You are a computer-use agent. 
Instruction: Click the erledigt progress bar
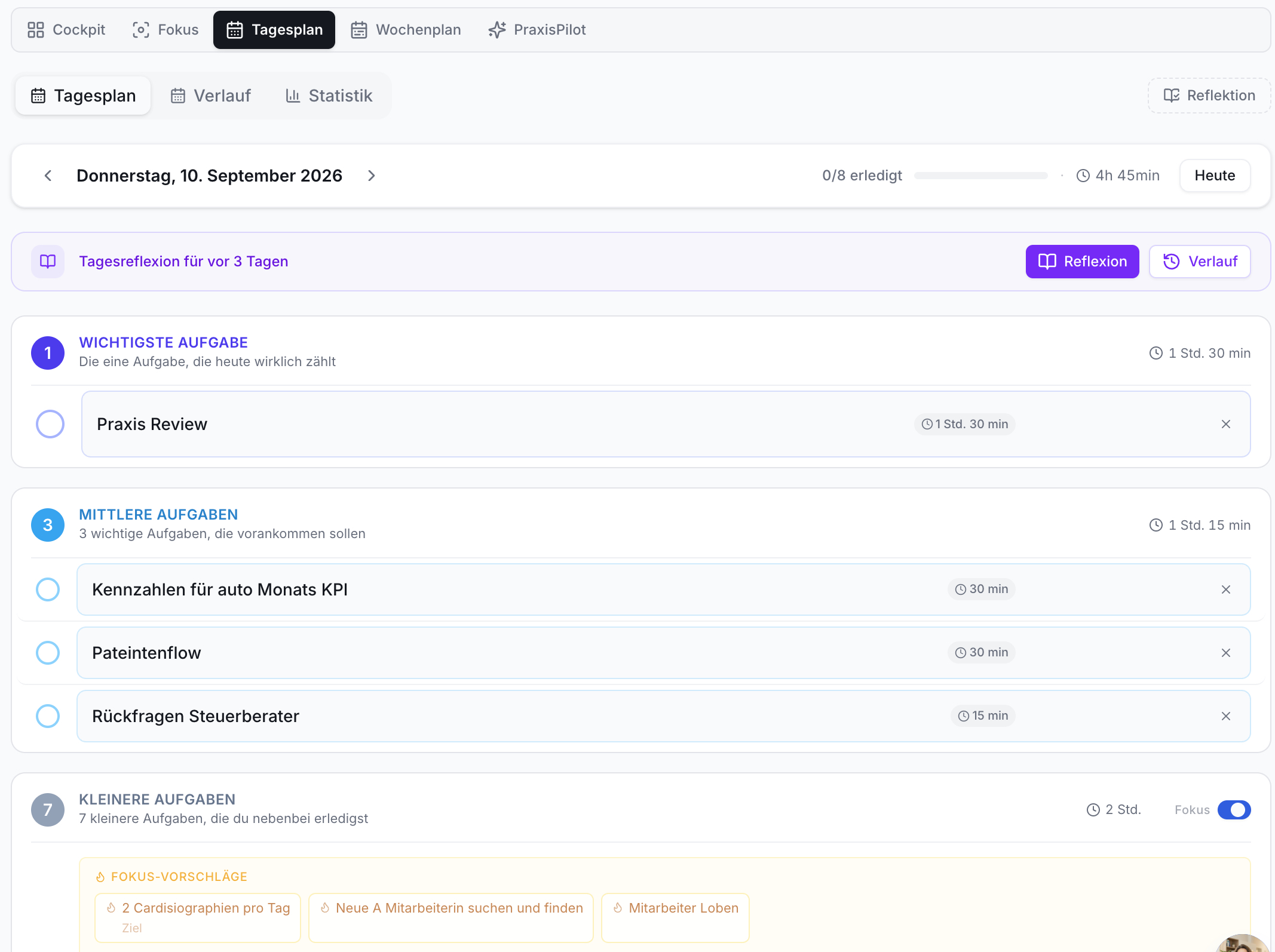[x=980, y=176]
